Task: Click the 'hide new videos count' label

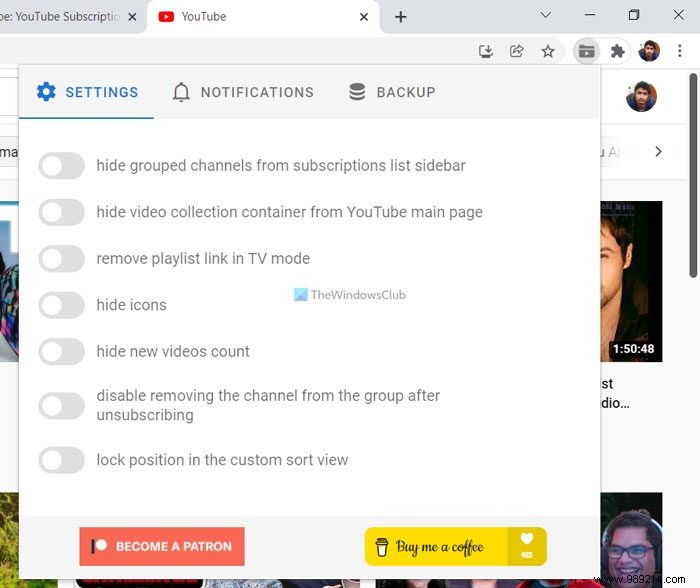Action: [173, 351]
